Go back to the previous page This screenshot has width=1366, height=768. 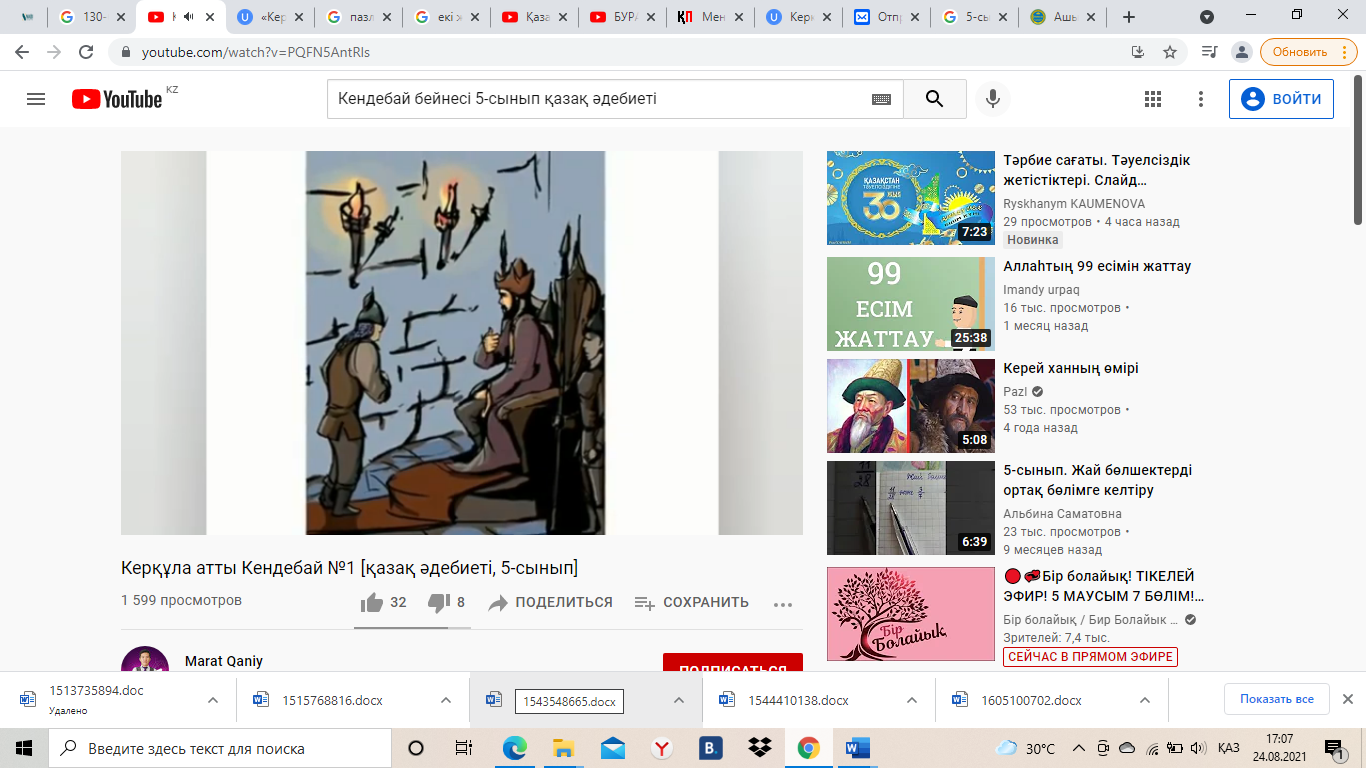[22, 52]
